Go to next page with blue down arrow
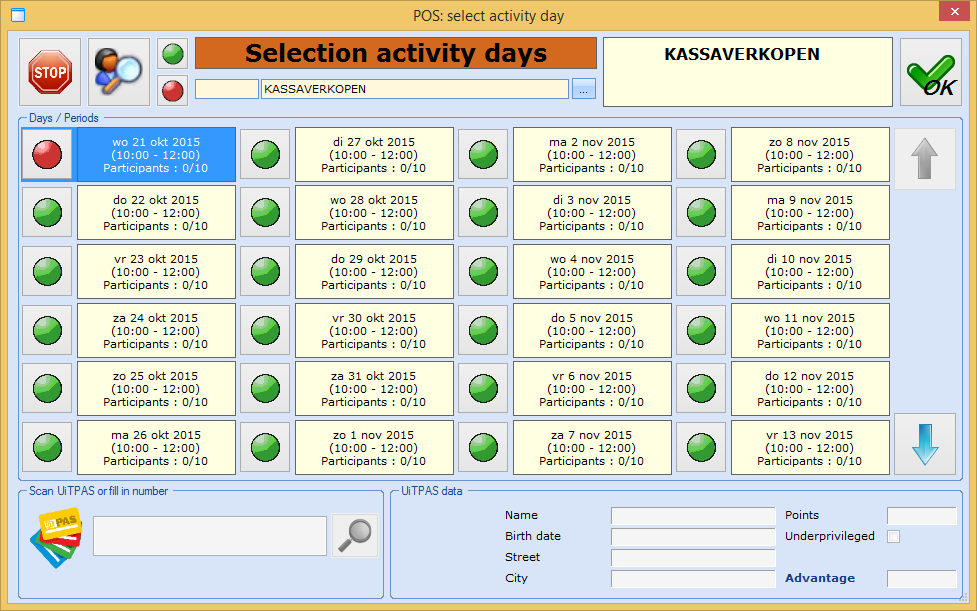 pos(925,444)
